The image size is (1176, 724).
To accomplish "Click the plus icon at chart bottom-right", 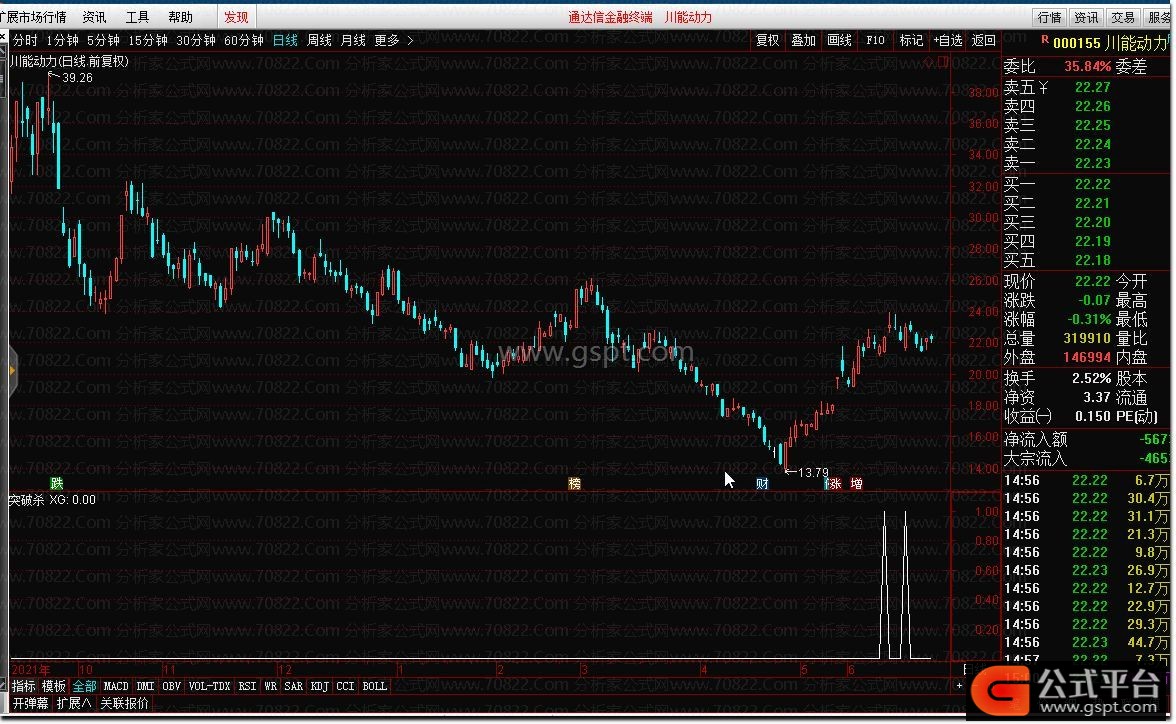I will click(958, 686).
